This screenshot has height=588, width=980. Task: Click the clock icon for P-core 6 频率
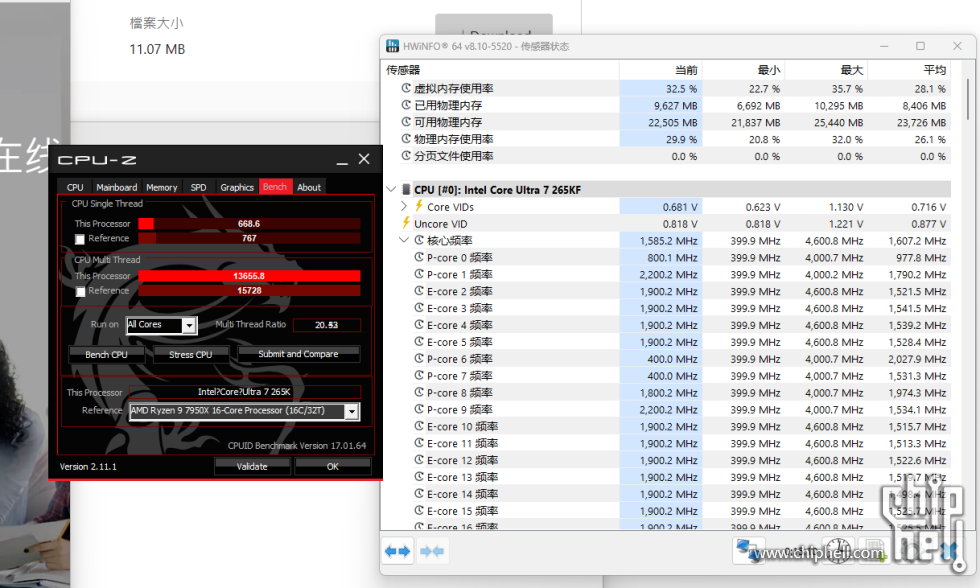pos(419,358)
